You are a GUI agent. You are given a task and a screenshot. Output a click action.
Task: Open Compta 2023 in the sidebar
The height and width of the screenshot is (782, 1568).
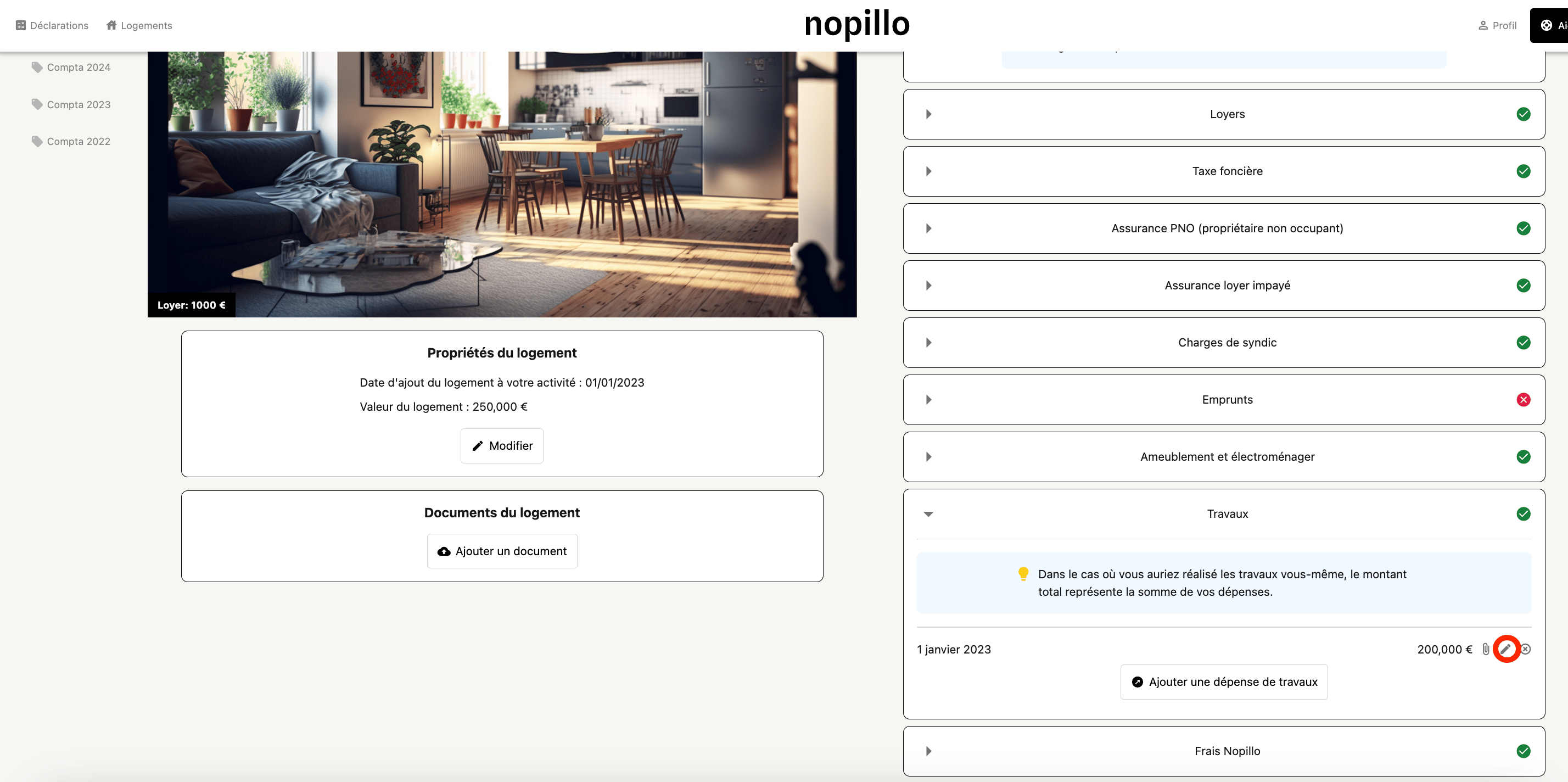pos(79,104)
